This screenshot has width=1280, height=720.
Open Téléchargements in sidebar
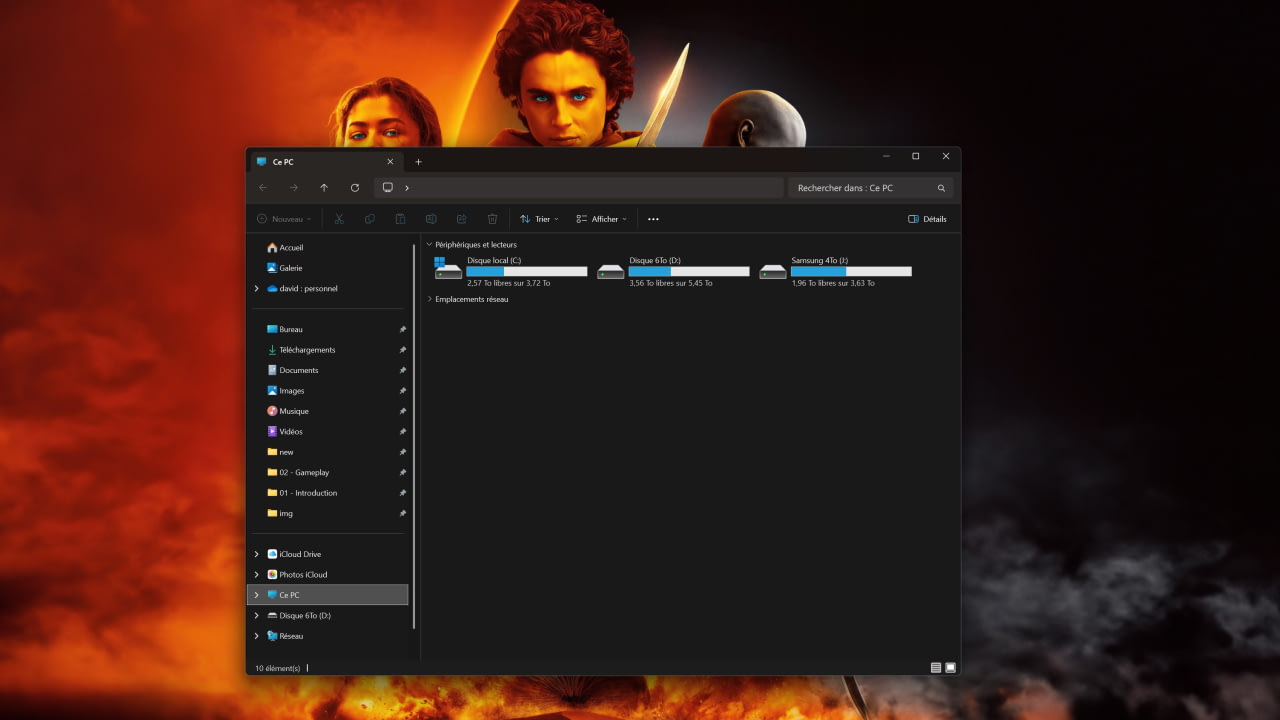point(307,350)
